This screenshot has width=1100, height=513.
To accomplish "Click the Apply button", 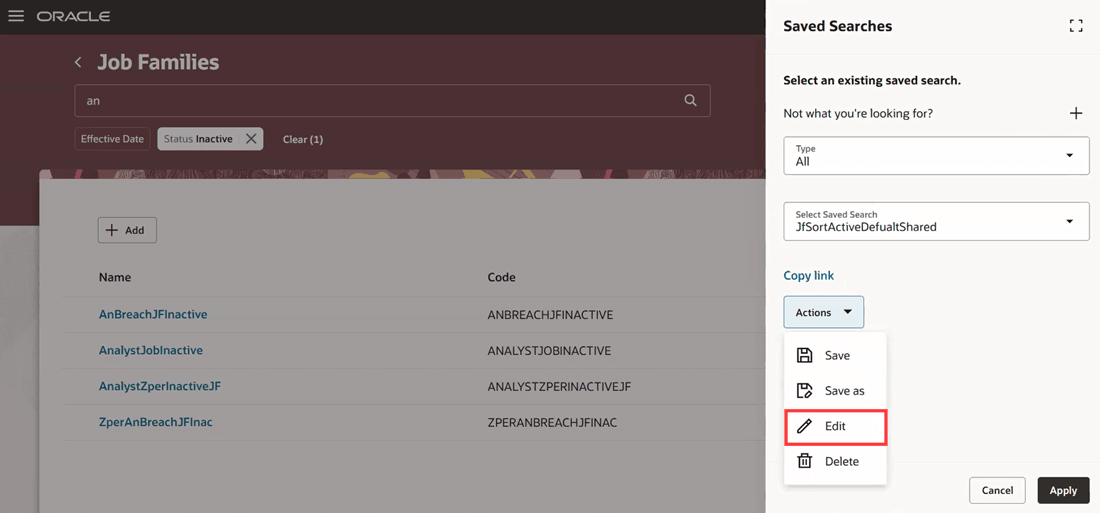I will (1063, 491).
